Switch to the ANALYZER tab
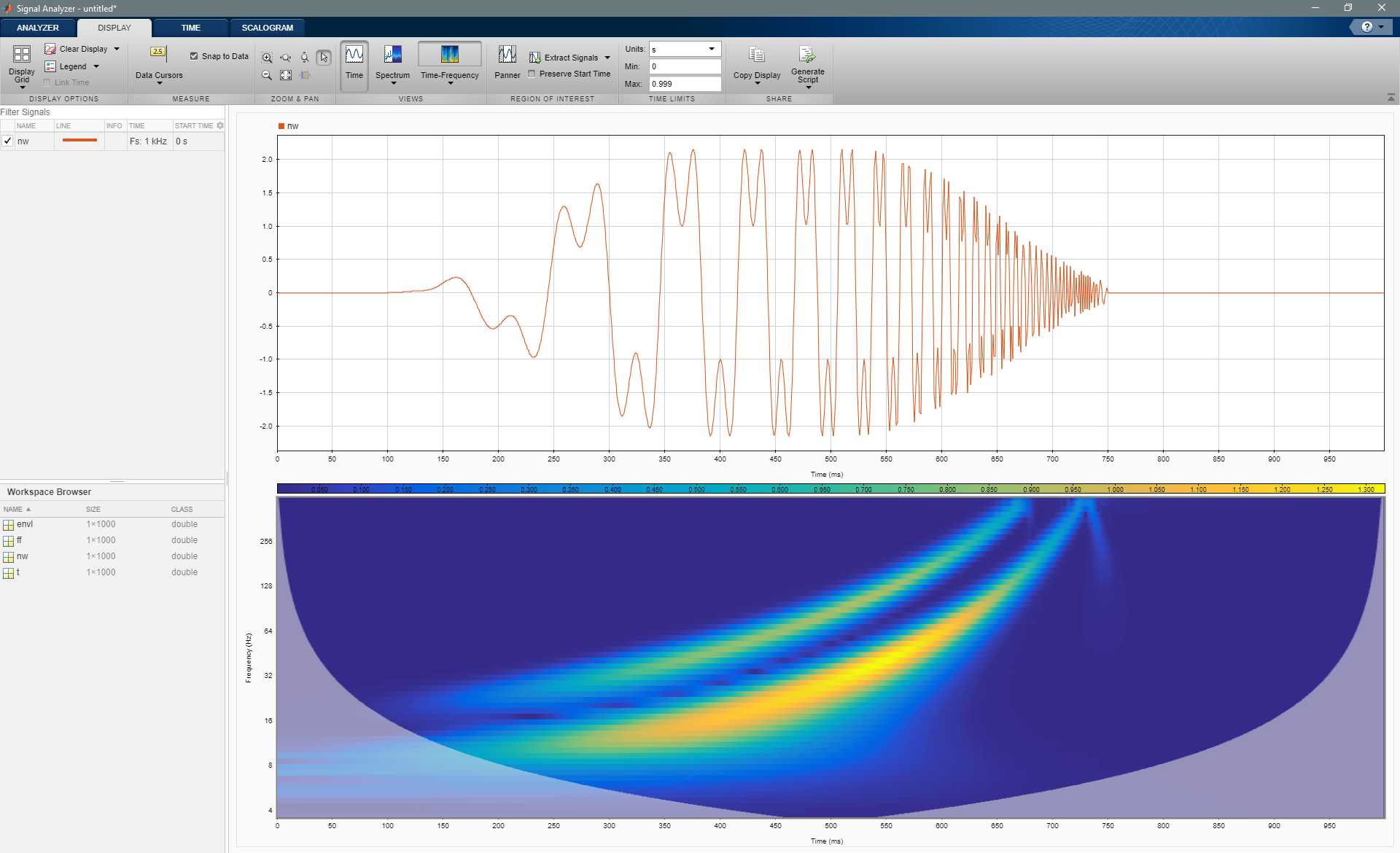This screenshot has height=853, width=1400. [x=38, y=28]
